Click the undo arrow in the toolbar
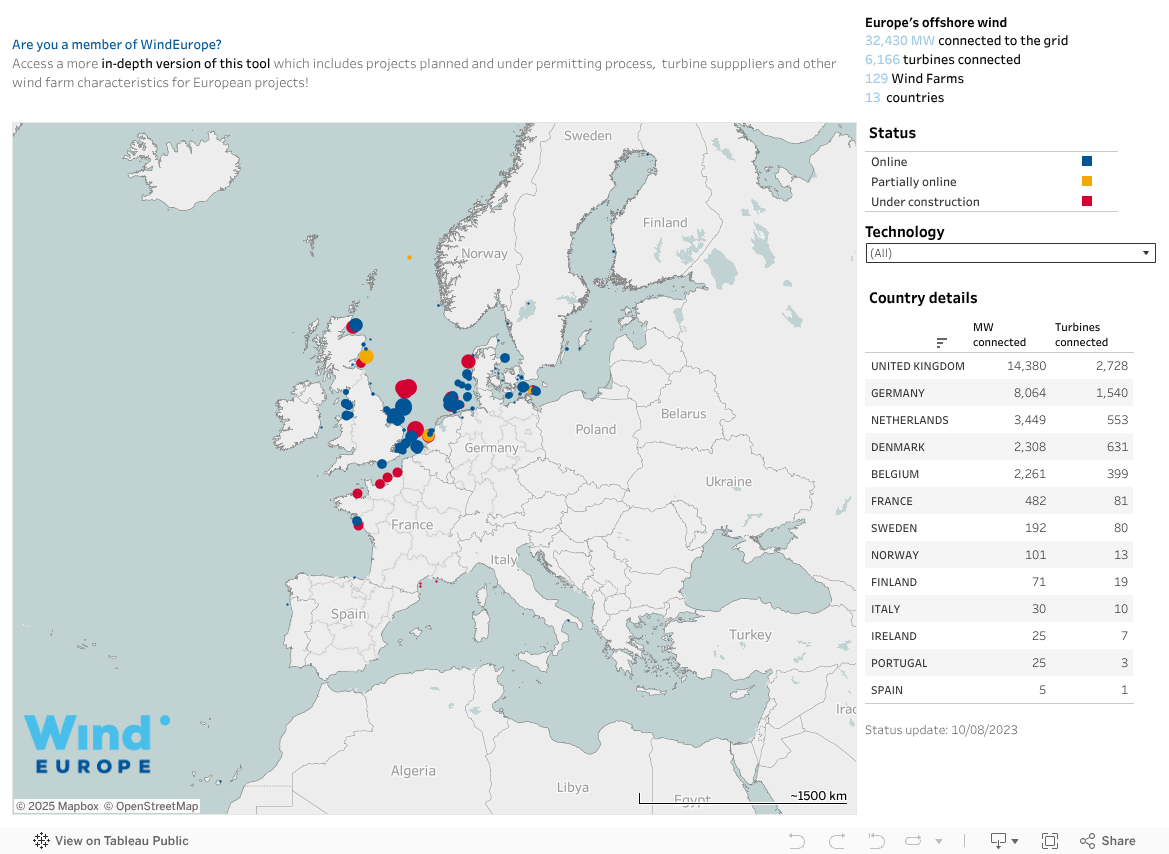Screen dimensions: 1169x854 [x=797, y=841]
